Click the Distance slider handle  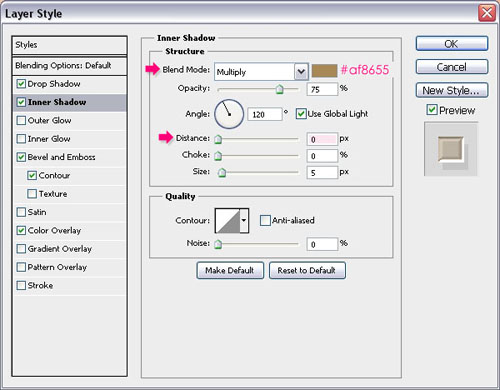(218, 139)
